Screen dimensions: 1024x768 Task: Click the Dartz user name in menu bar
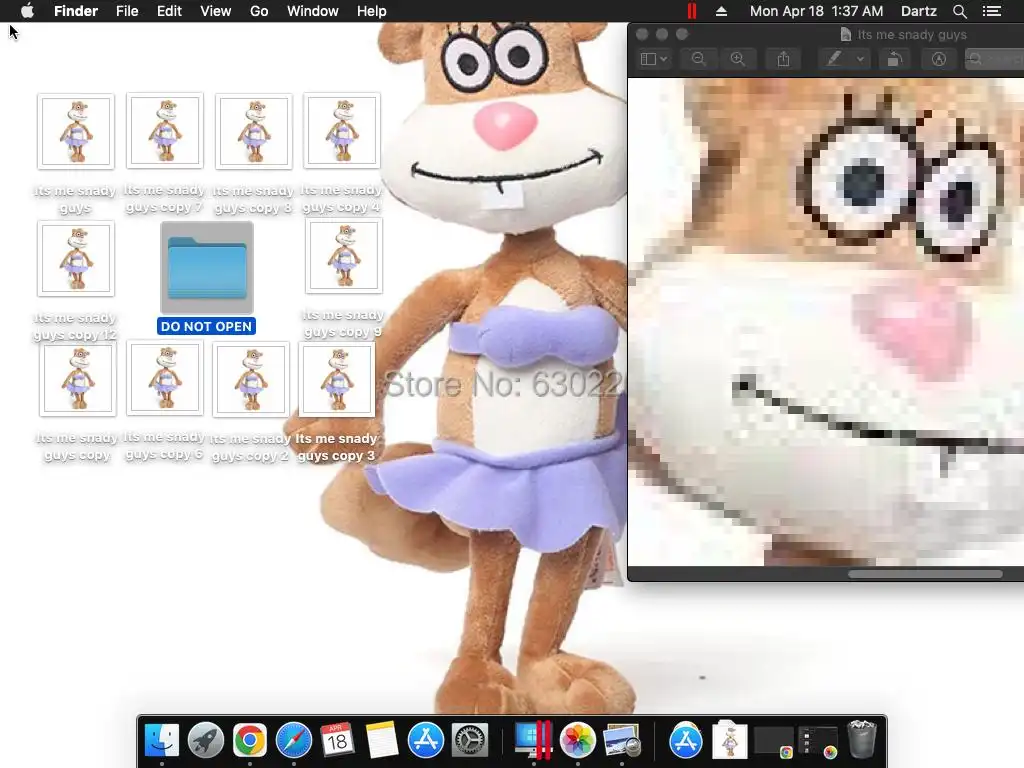pyautogui.click(x=919, y=11)
